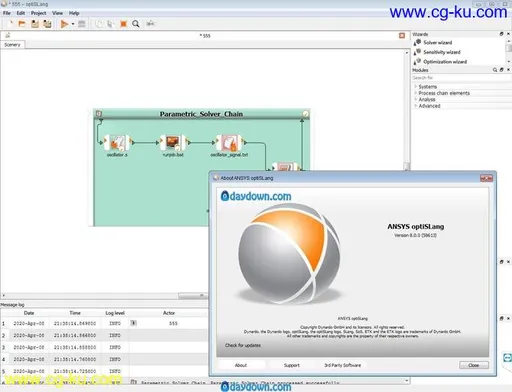Click the Parametric_Solver_Chain status check icon
The width and height of the screenshot is (512, 392).
pyautogui.click(x=305, y=114)
